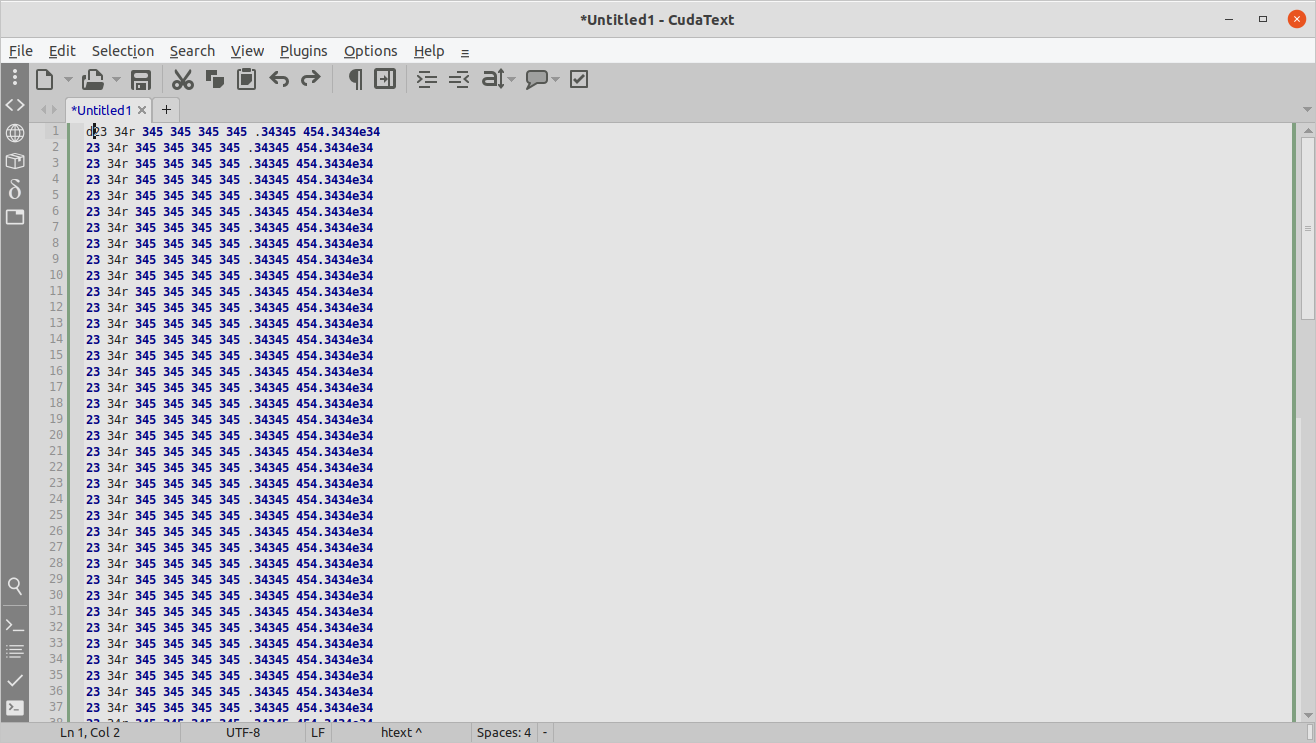
Task: Open the terminal icon at sidebar bottom
Action: (x=15, y=708)
